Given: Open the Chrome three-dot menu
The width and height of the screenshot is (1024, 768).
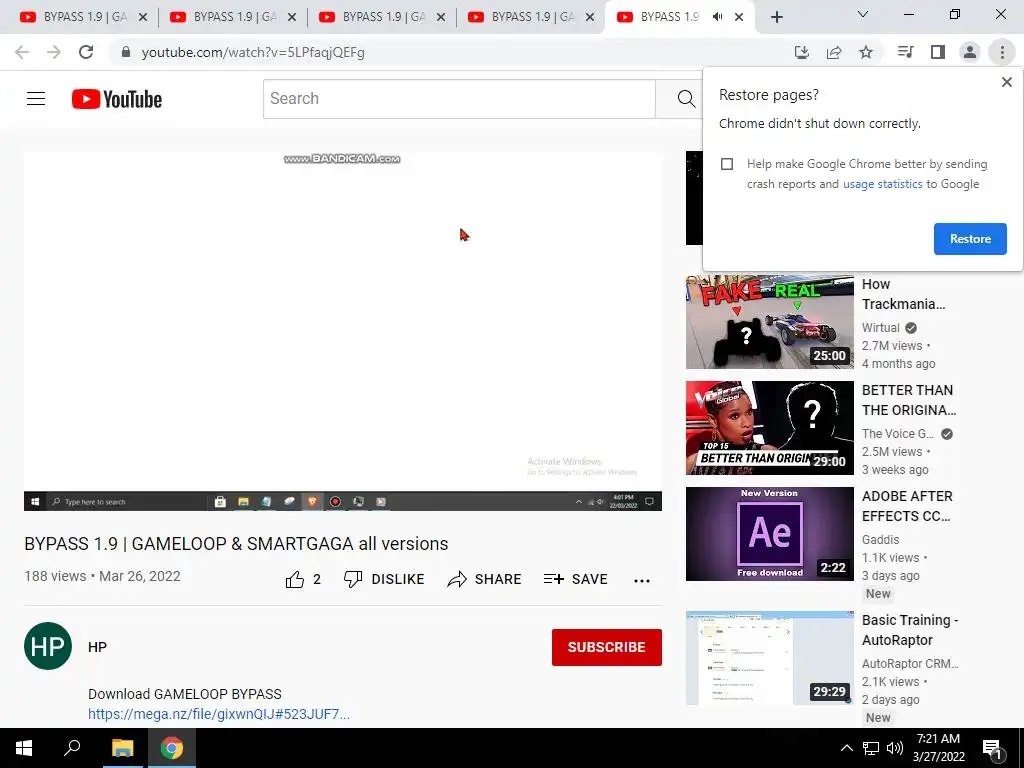Looking at the screenshot, I should tap(1002, 52).
